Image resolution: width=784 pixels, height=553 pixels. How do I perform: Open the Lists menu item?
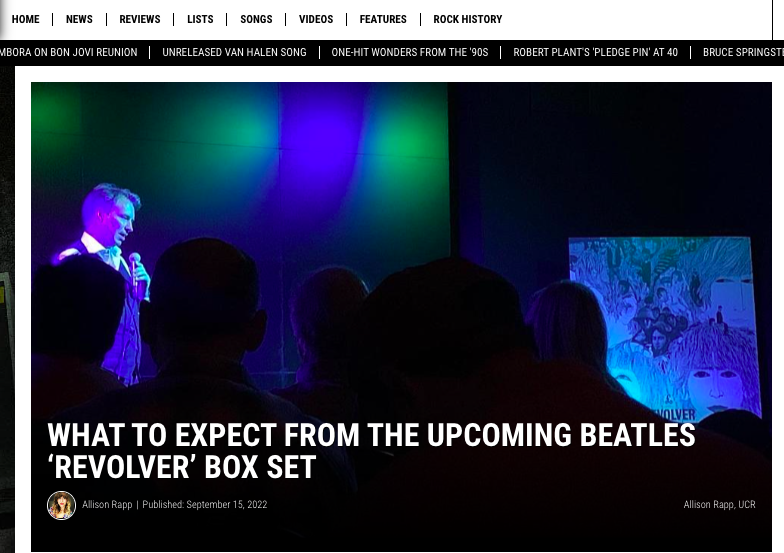click(x=200, y=19)
